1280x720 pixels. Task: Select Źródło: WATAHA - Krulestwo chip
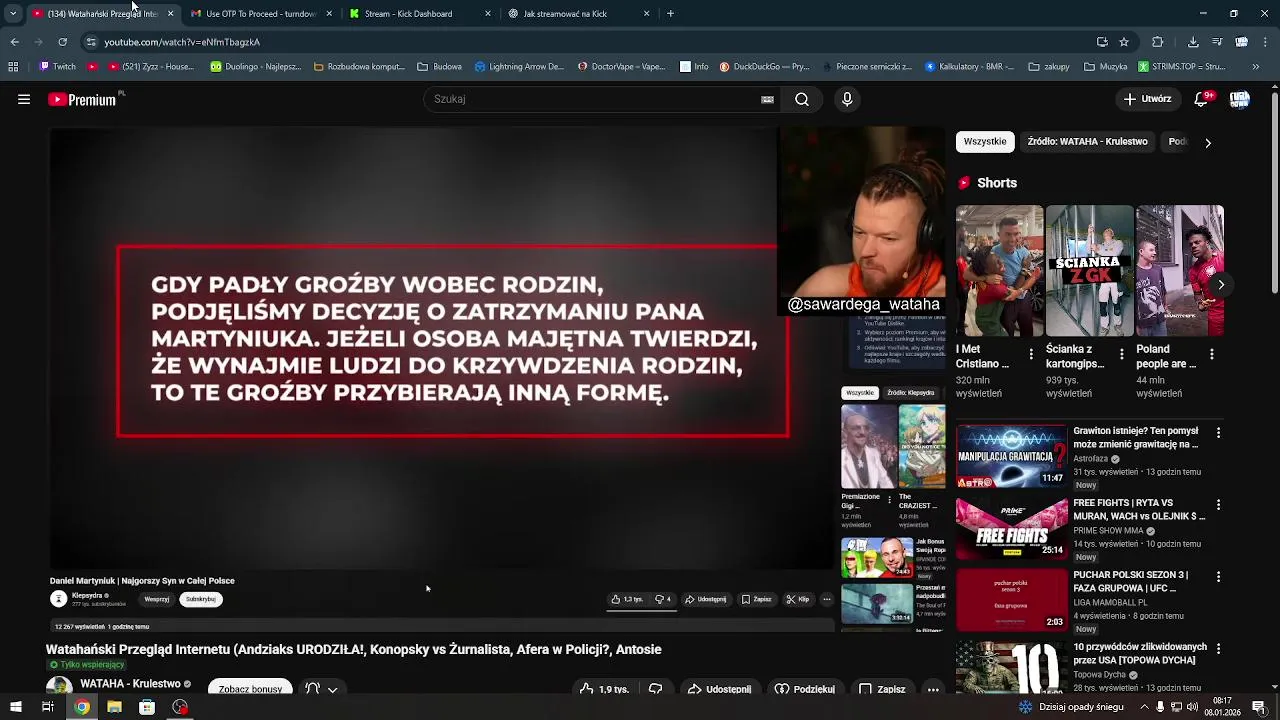tap(1087, 142)
